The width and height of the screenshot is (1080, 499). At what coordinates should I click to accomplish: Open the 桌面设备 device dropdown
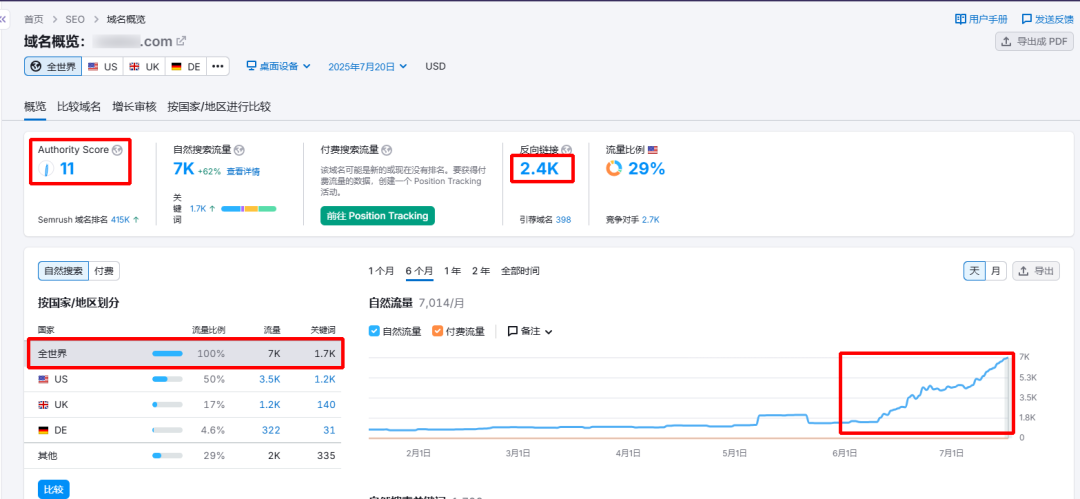279,67
